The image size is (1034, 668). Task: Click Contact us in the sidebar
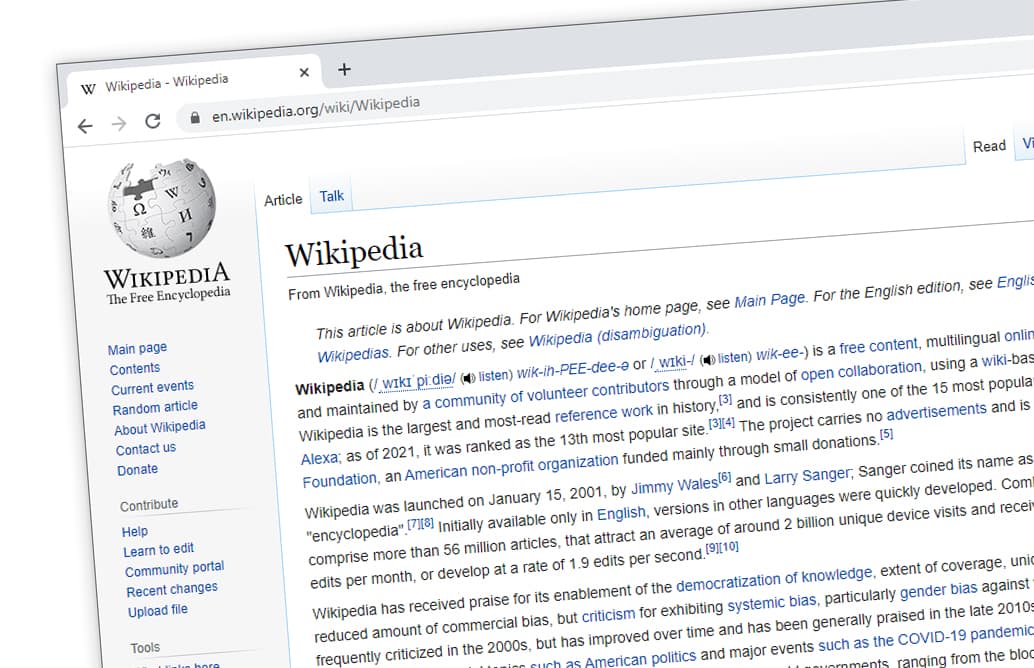pyautogui.click(x=146, y=449)
